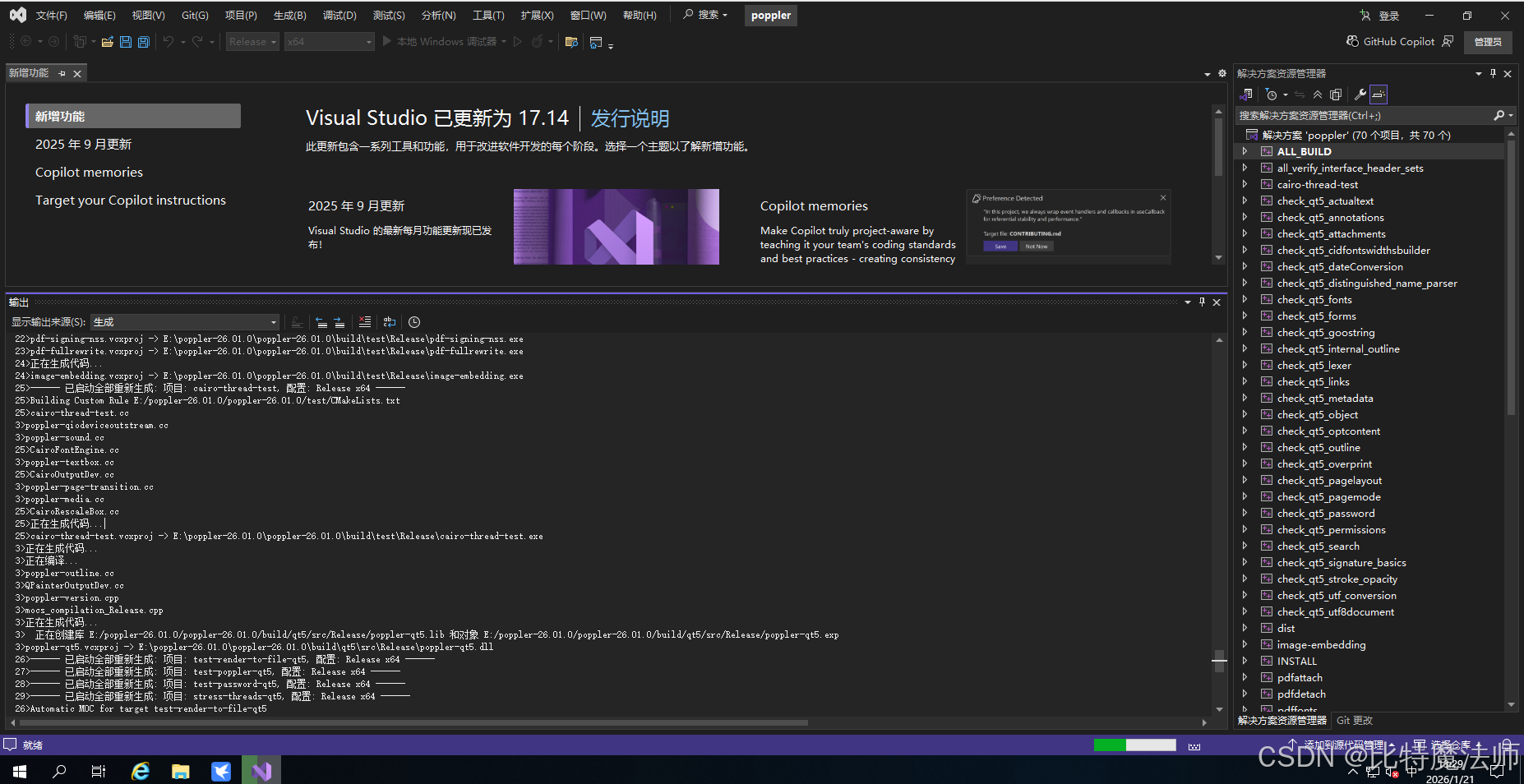Click the start without debugging outline arrow
The width and height of the screenshot is (1524, 784).
518,42
